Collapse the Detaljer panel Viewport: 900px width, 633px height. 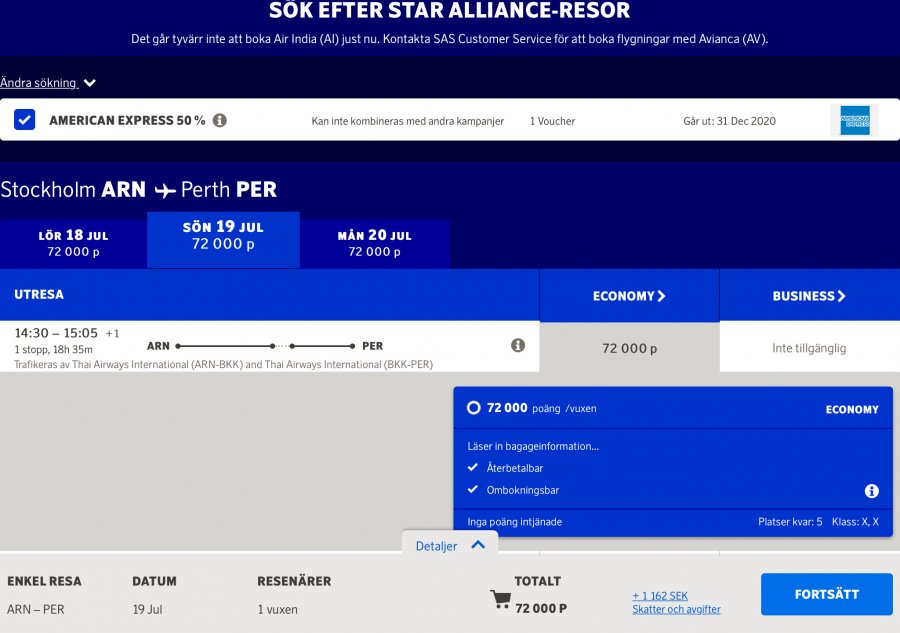coord(450,546)
